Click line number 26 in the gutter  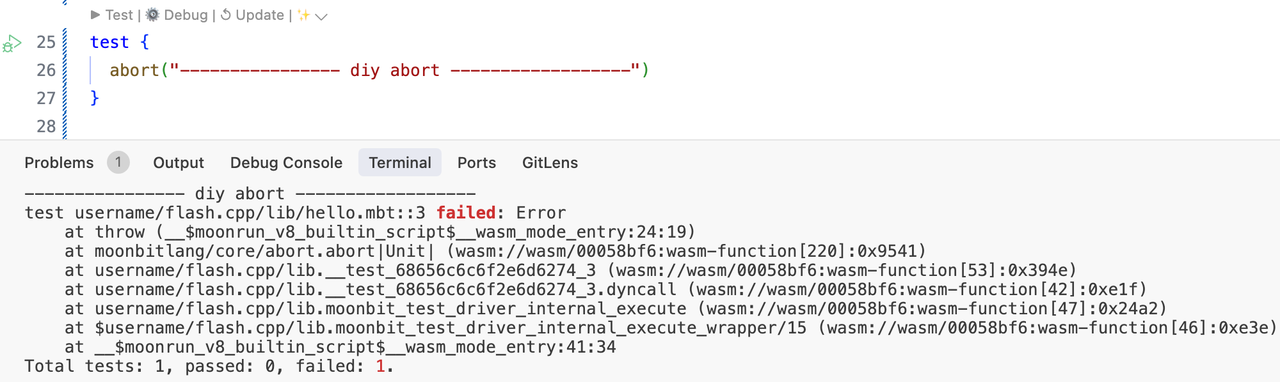point(46,70)
